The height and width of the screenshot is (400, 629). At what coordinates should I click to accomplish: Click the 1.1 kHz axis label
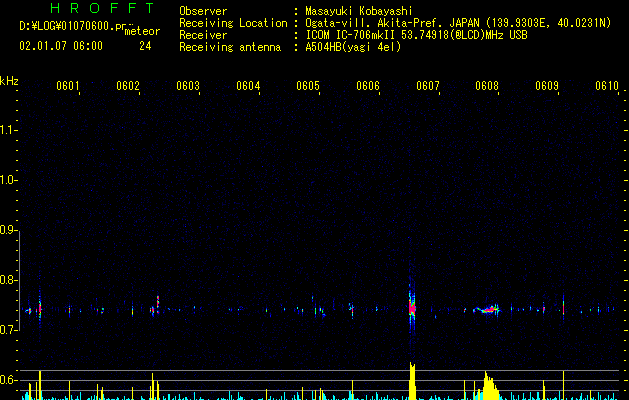(8, 130)
